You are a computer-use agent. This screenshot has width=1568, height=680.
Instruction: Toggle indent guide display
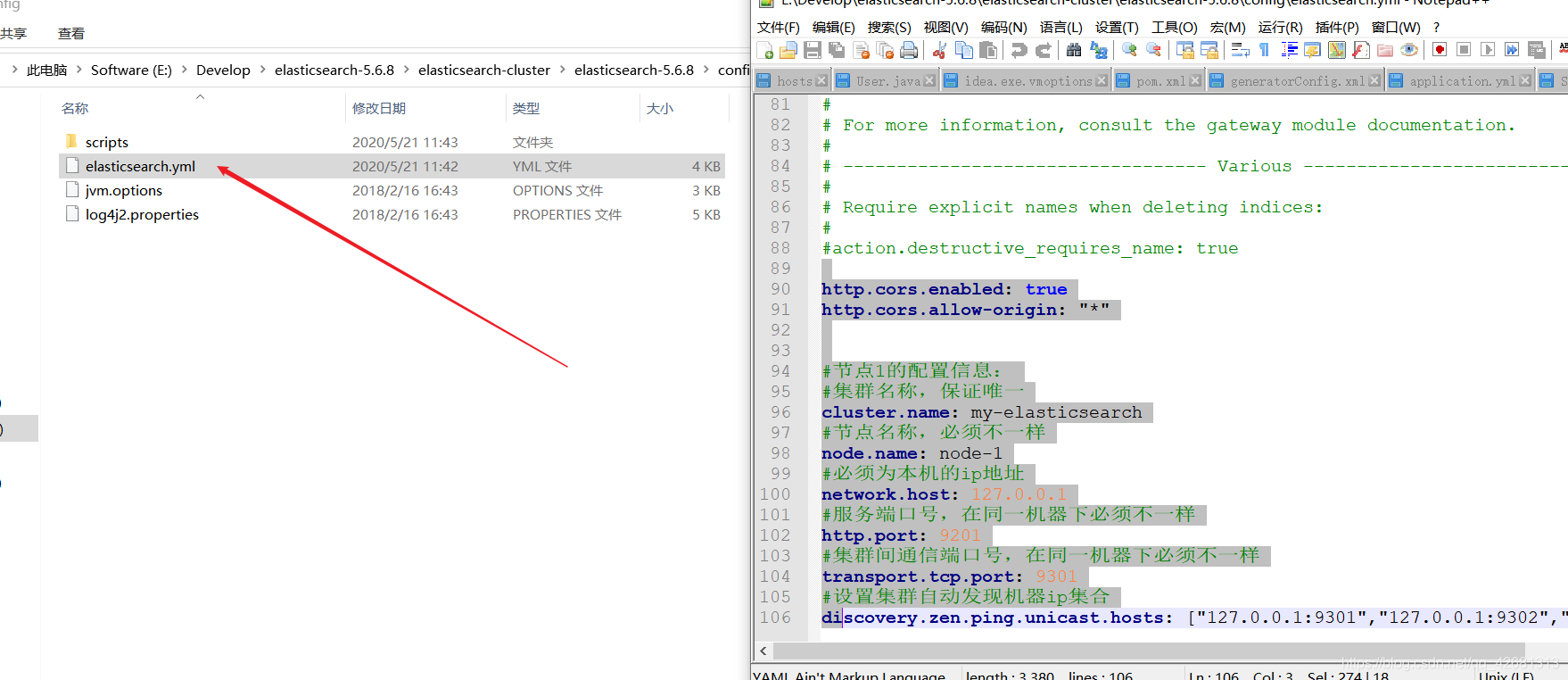click(1289, 50)
